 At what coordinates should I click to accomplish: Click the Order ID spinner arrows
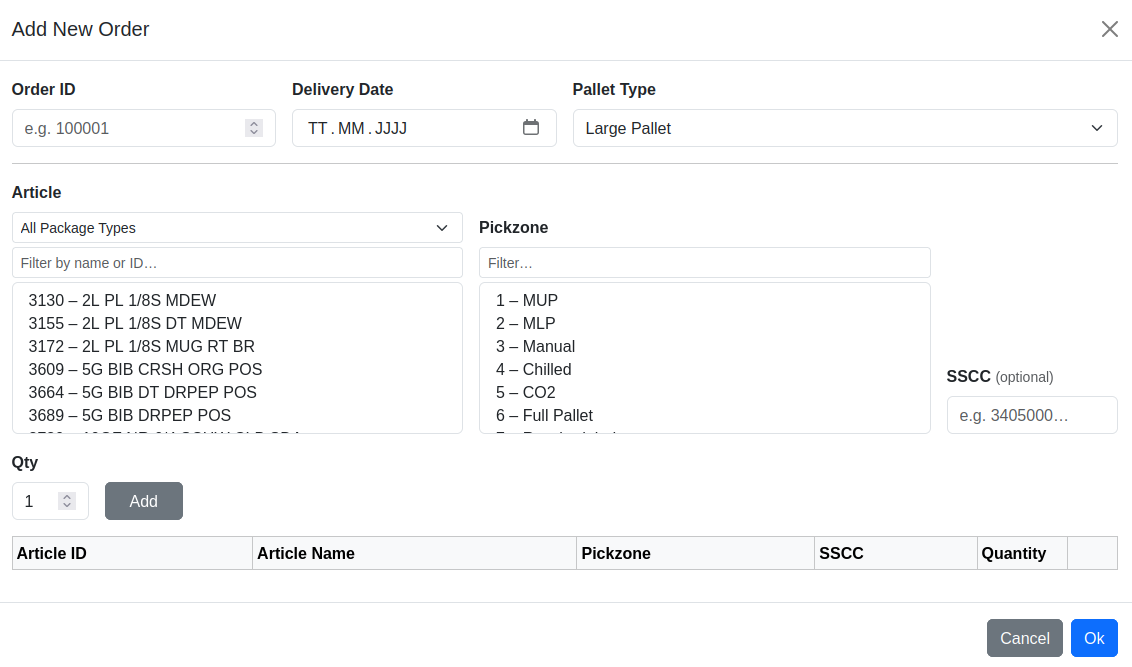[x=253, y=128]
